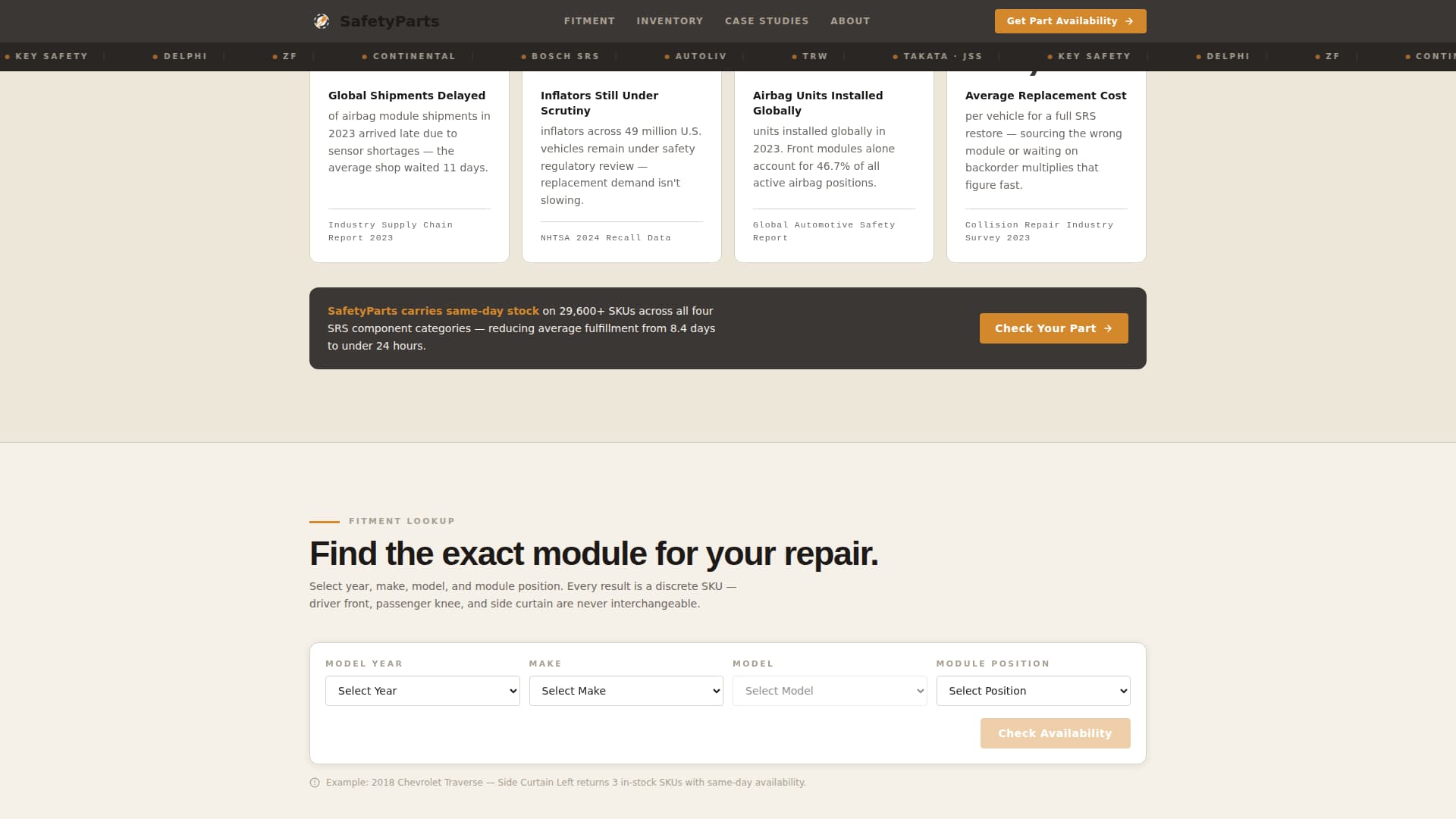Click CONTINENTAL in the brand ticker
1456x819 pixels.
tap(413, 56)
